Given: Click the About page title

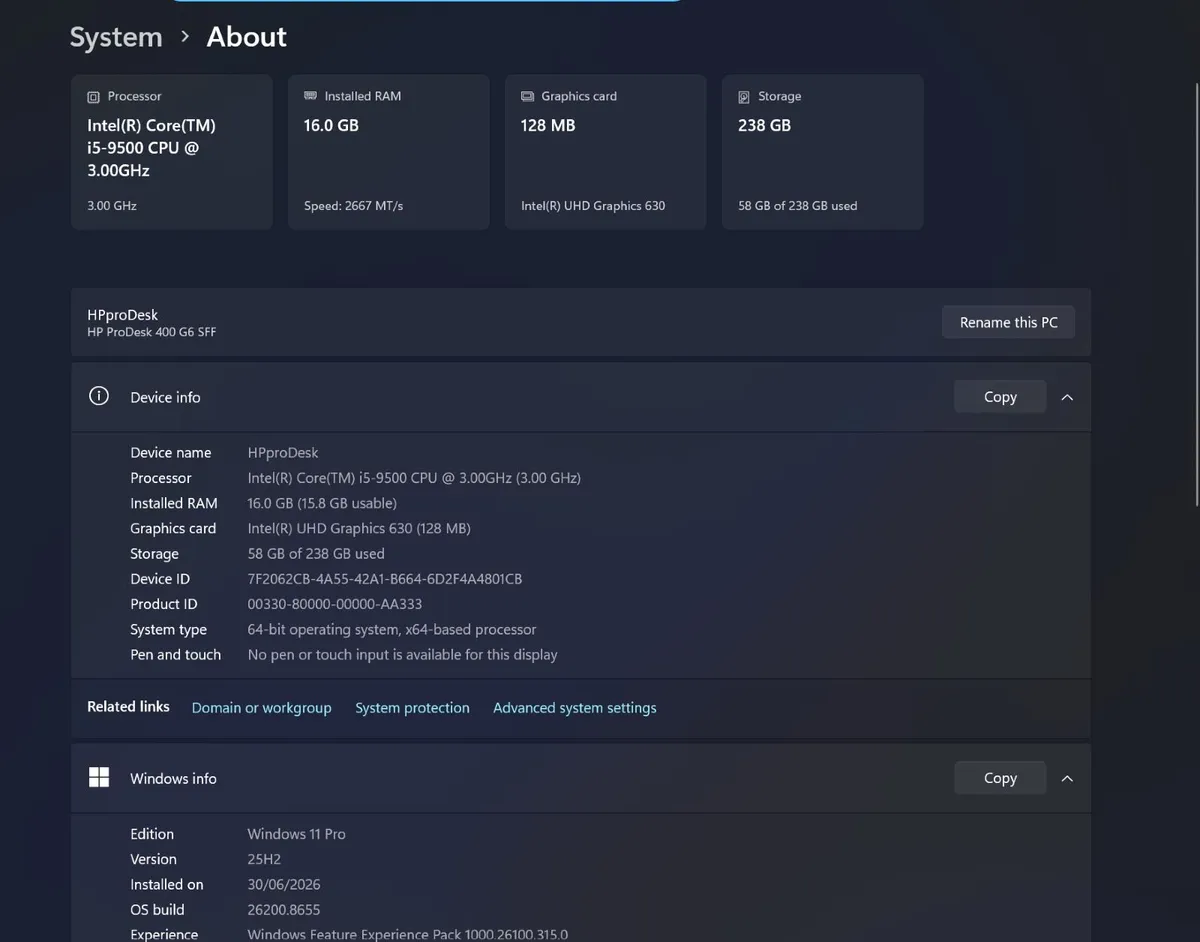Looking at the screenshot, I should pos(246,37).
